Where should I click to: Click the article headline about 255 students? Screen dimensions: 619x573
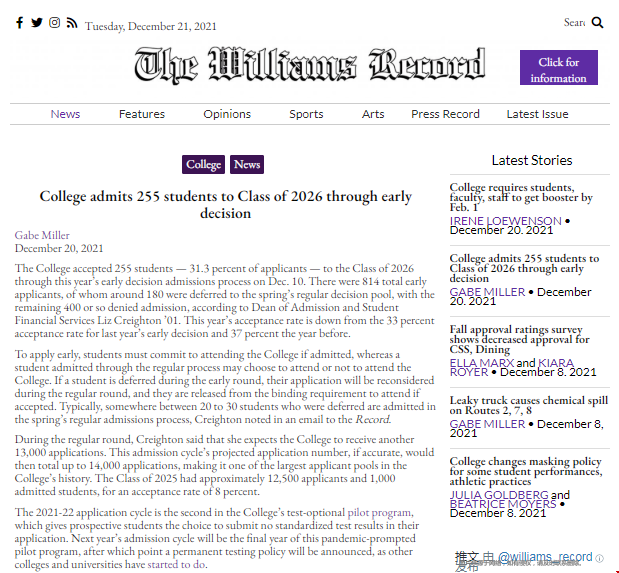pyautogui.click(x=225, y=205)
